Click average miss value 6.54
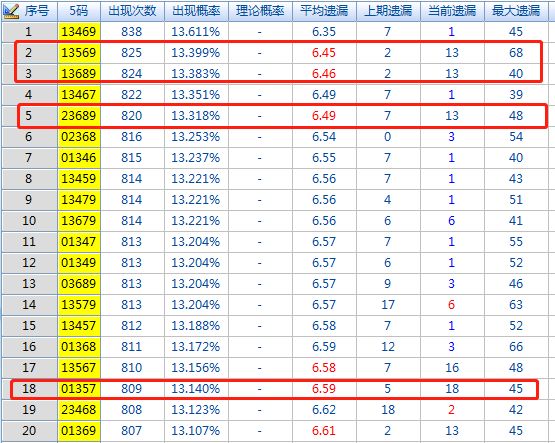This screenshot has width=555, height=443. [324, 137]
